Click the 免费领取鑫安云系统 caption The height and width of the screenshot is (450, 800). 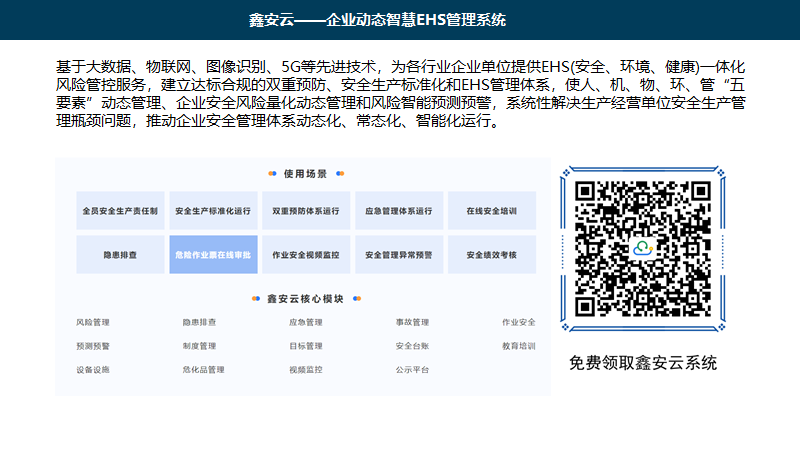point(643,363)
